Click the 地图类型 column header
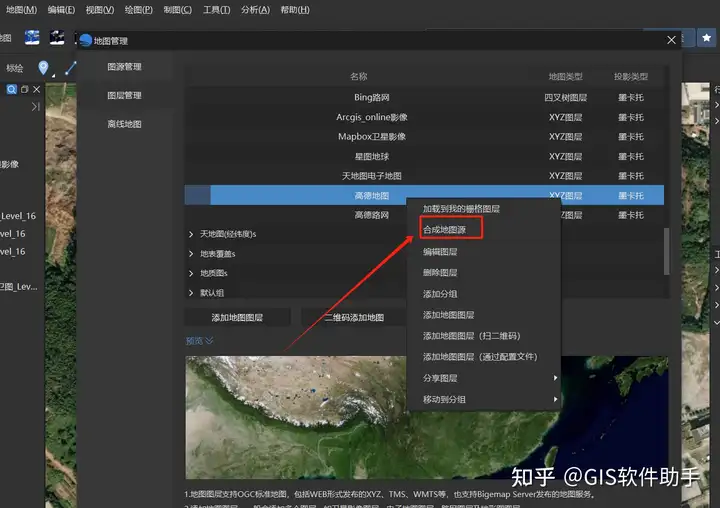This screenshot has width=720, height=508. [x=566, y=77]
